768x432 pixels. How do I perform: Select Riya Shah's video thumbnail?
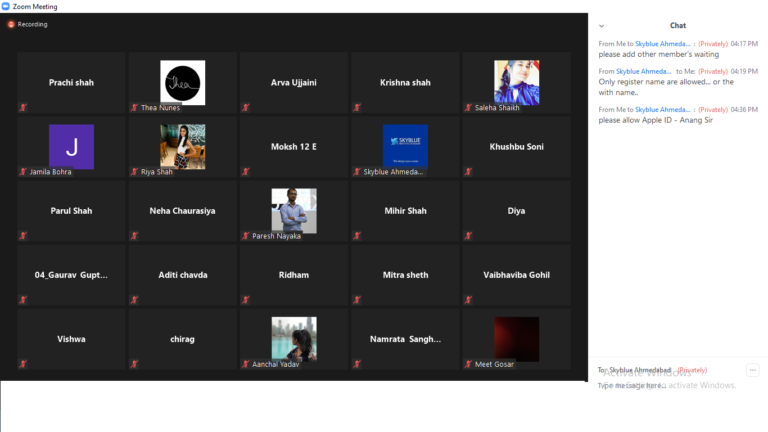182,146
